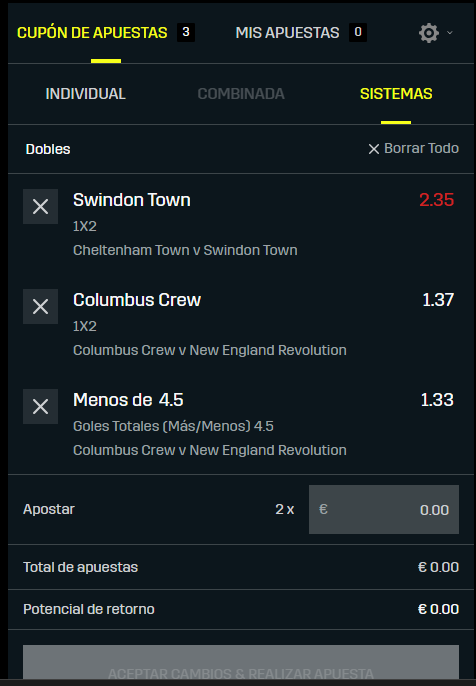476x686 pixels.
Task: Switch to the Combinada tab
Action: click(x=241, y=94)
